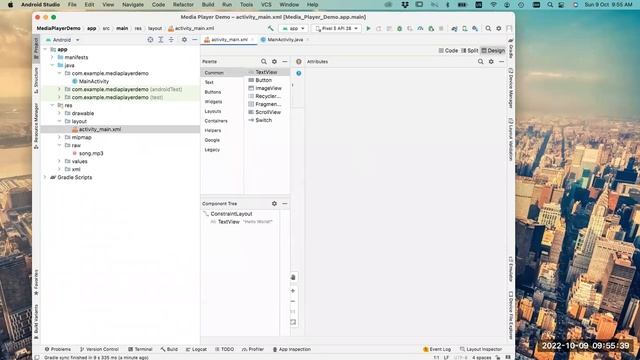This screenshot has height=360, width=640.
Task: Open the Navigate menu
Action: (x=133, y=4)
